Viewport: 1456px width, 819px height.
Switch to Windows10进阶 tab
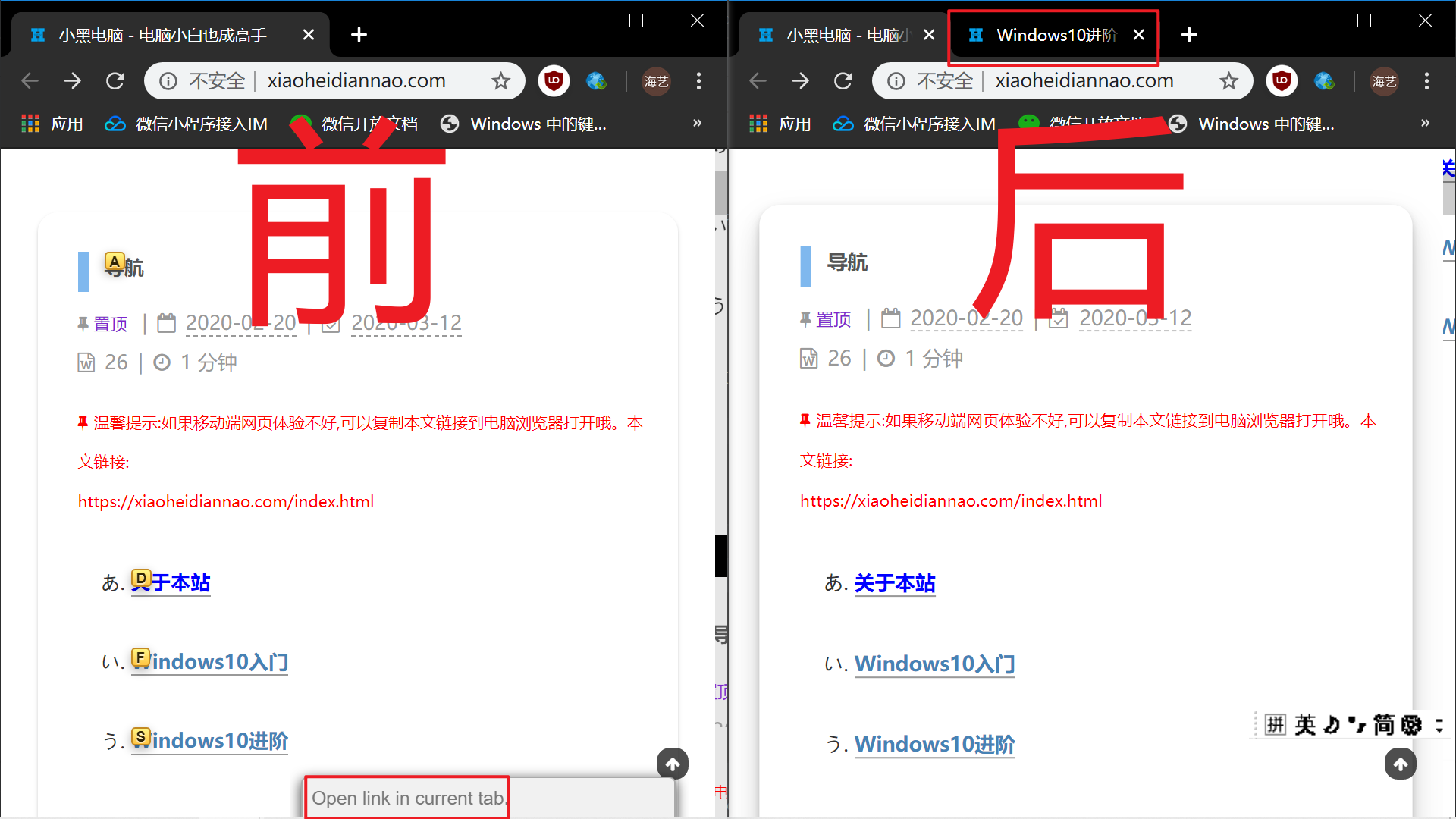(x=1054, y=35)
